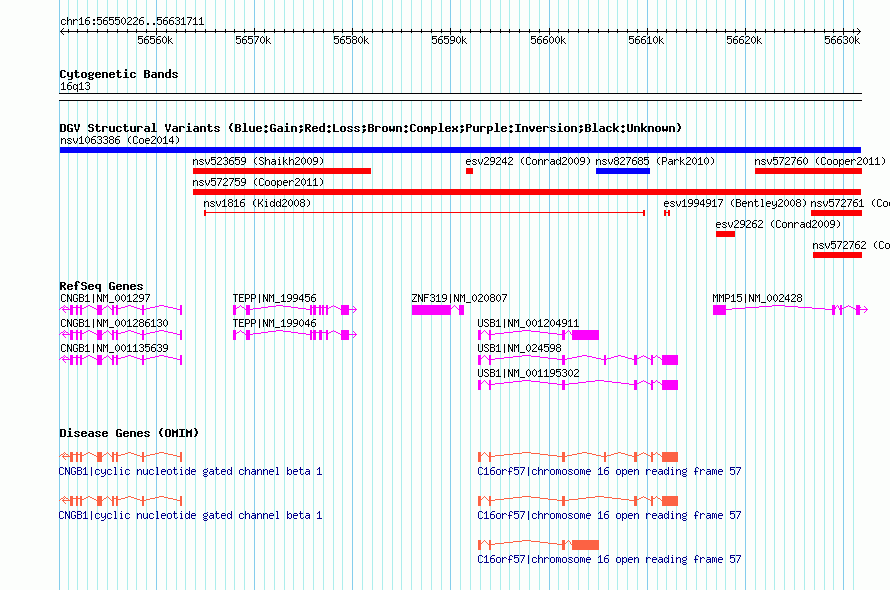
Task: Select the Cytogenetic Bands track title
Action: (x=119, y=74)
